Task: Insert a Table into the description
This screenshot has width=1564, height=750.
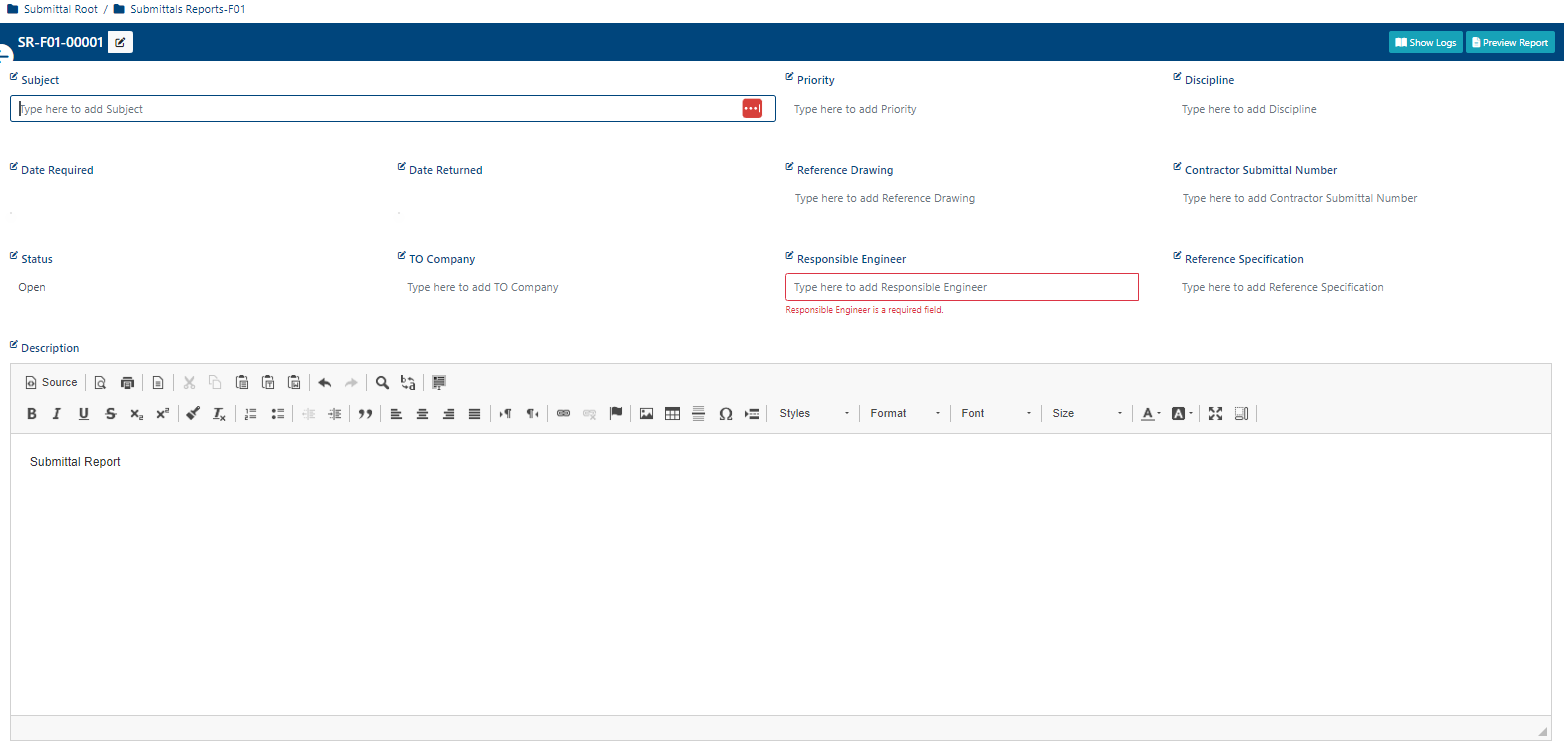Action: (x=673, y=413)
